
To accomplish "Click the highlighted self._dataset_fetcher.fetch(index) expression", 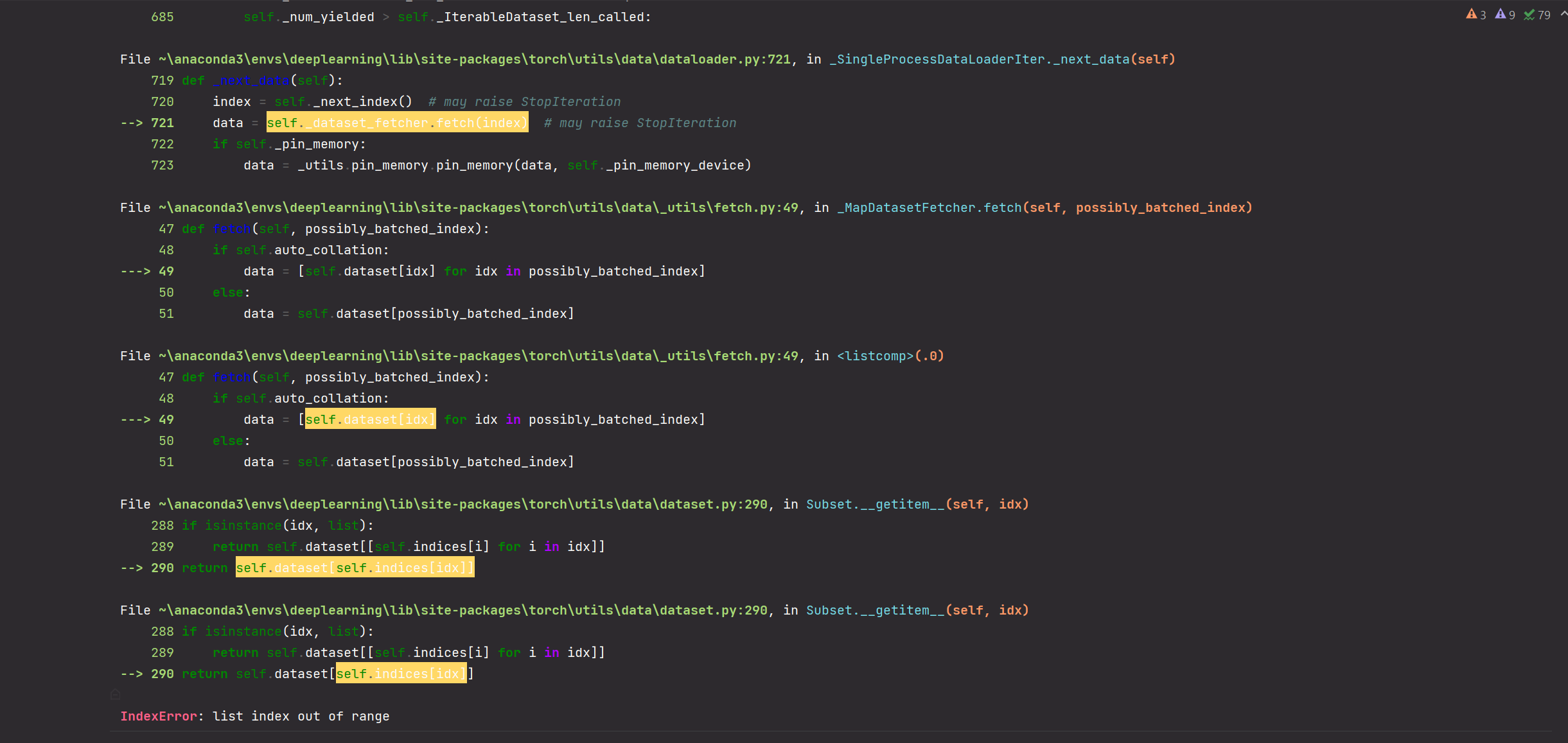I will pos(398,123).
